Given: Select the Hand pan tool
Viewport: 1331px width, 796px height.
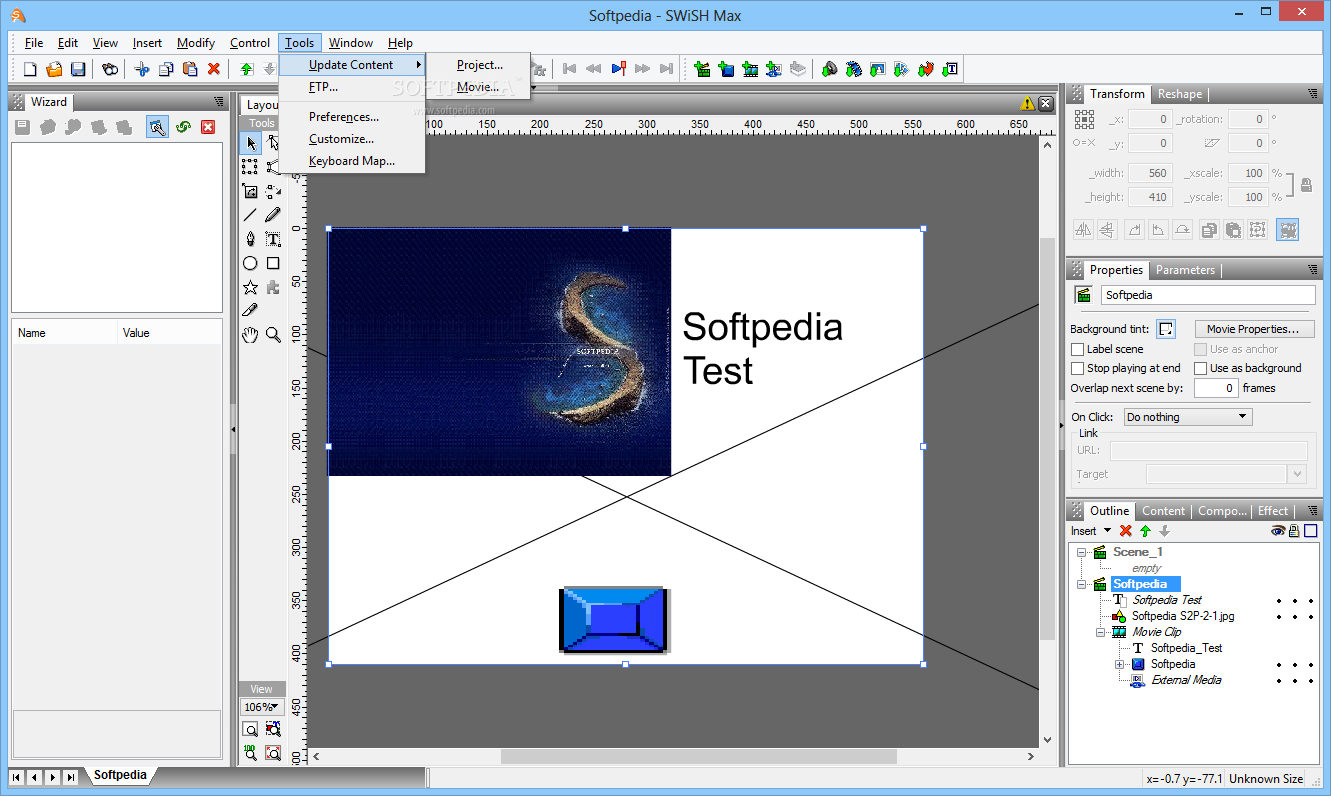Looking at the screenshot, I should [250, 335].
